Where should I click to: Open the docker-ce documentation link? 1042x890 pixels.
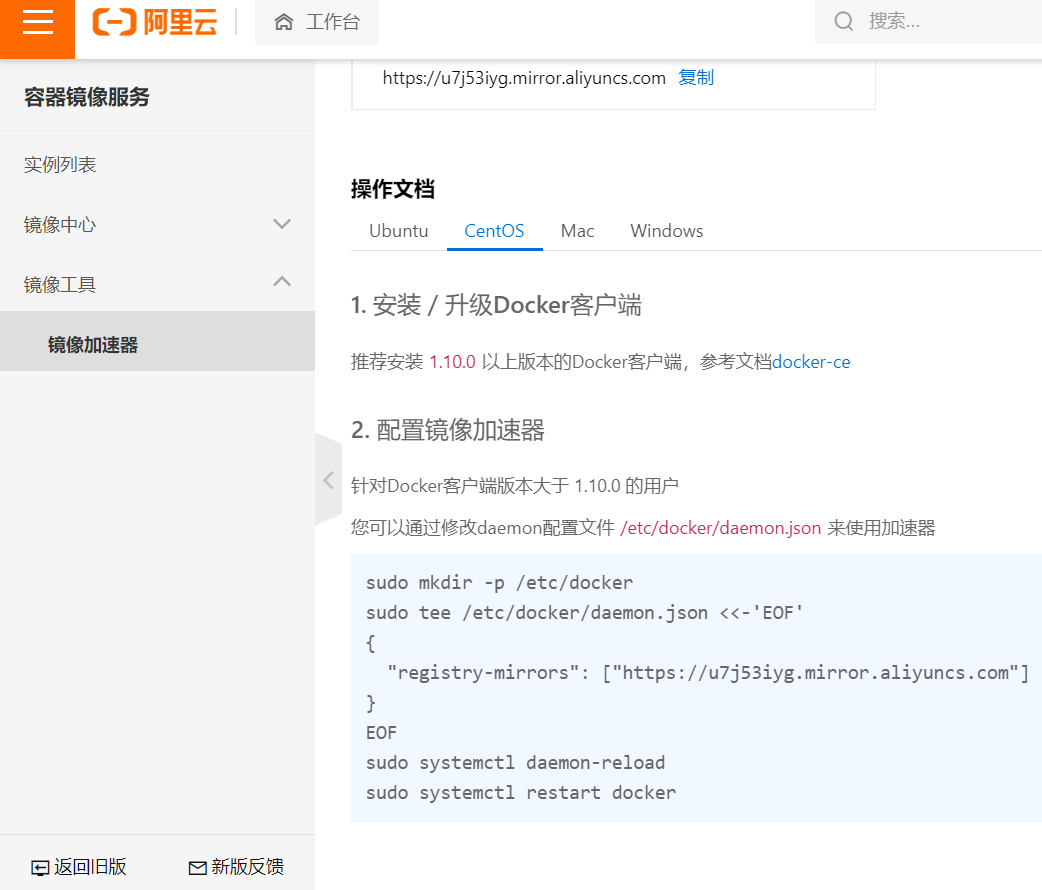811,362
